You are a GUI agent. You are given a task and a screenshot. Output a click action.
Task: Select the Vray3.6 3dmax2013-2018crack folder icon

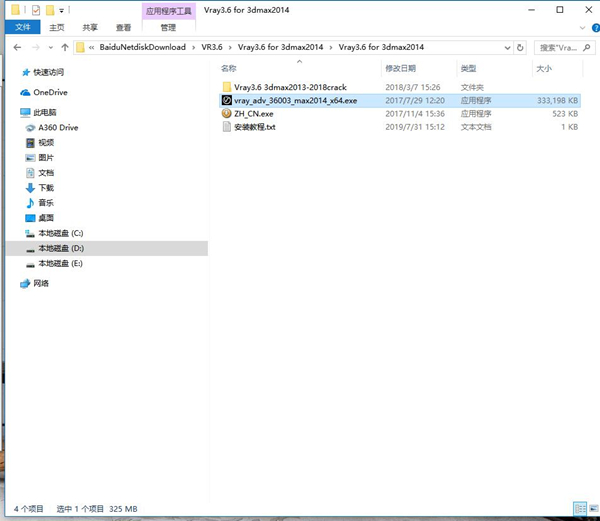click(x=227, y=88)
